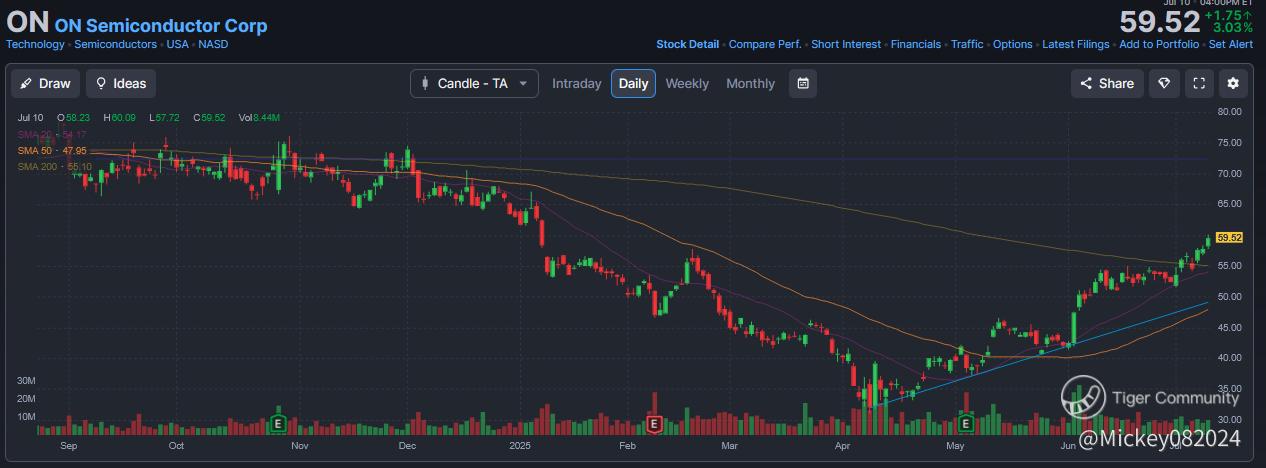Toggle fullscreen chart view

pos(1199,83)
